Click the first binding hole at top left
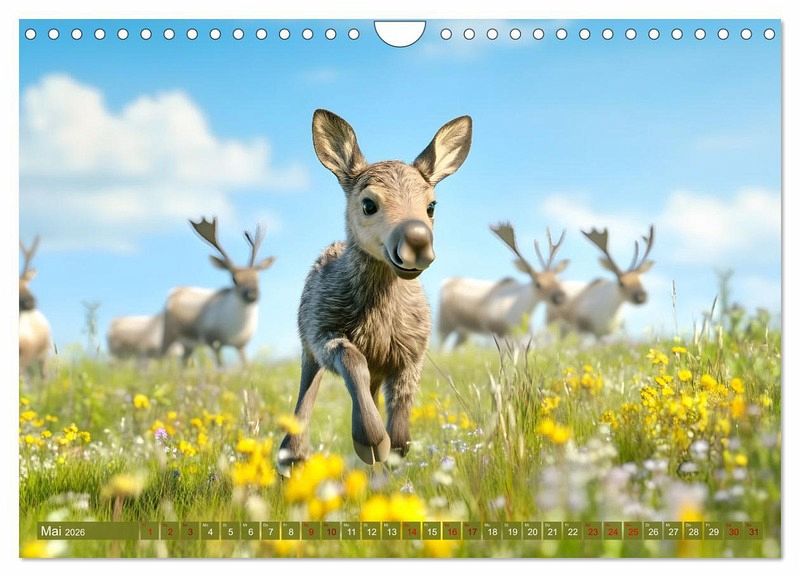This screenshot has width=800, height=577. (30, 34)
